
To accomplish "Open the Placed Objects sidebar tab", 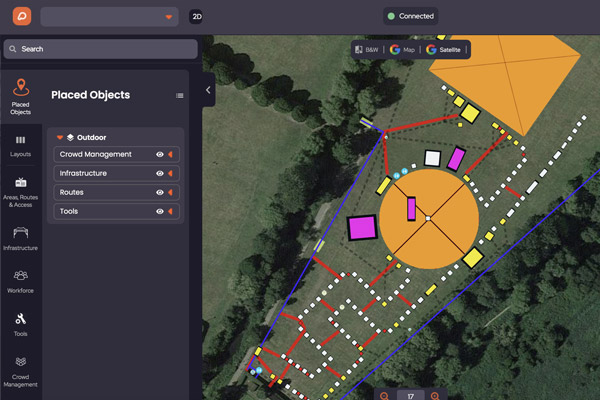I will click(21, 97).
